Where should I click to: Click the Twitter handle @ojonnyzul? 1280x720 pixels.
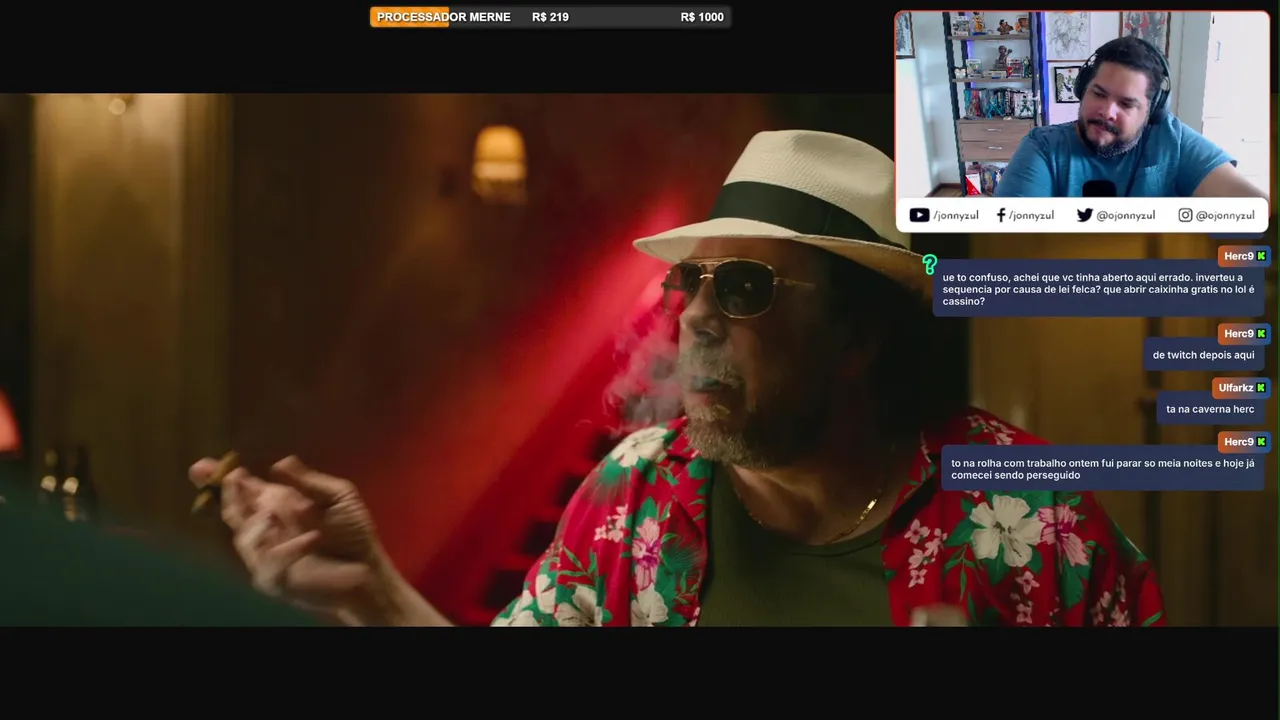click(x=1125, y=215)
